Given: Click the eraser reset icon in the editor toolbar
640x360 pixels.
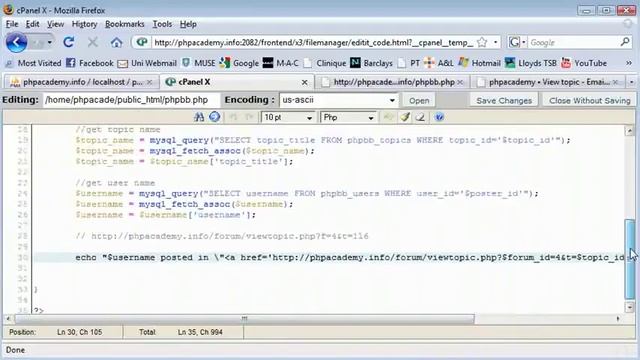Looking at the screenshot, I should [x=420, y=117].
